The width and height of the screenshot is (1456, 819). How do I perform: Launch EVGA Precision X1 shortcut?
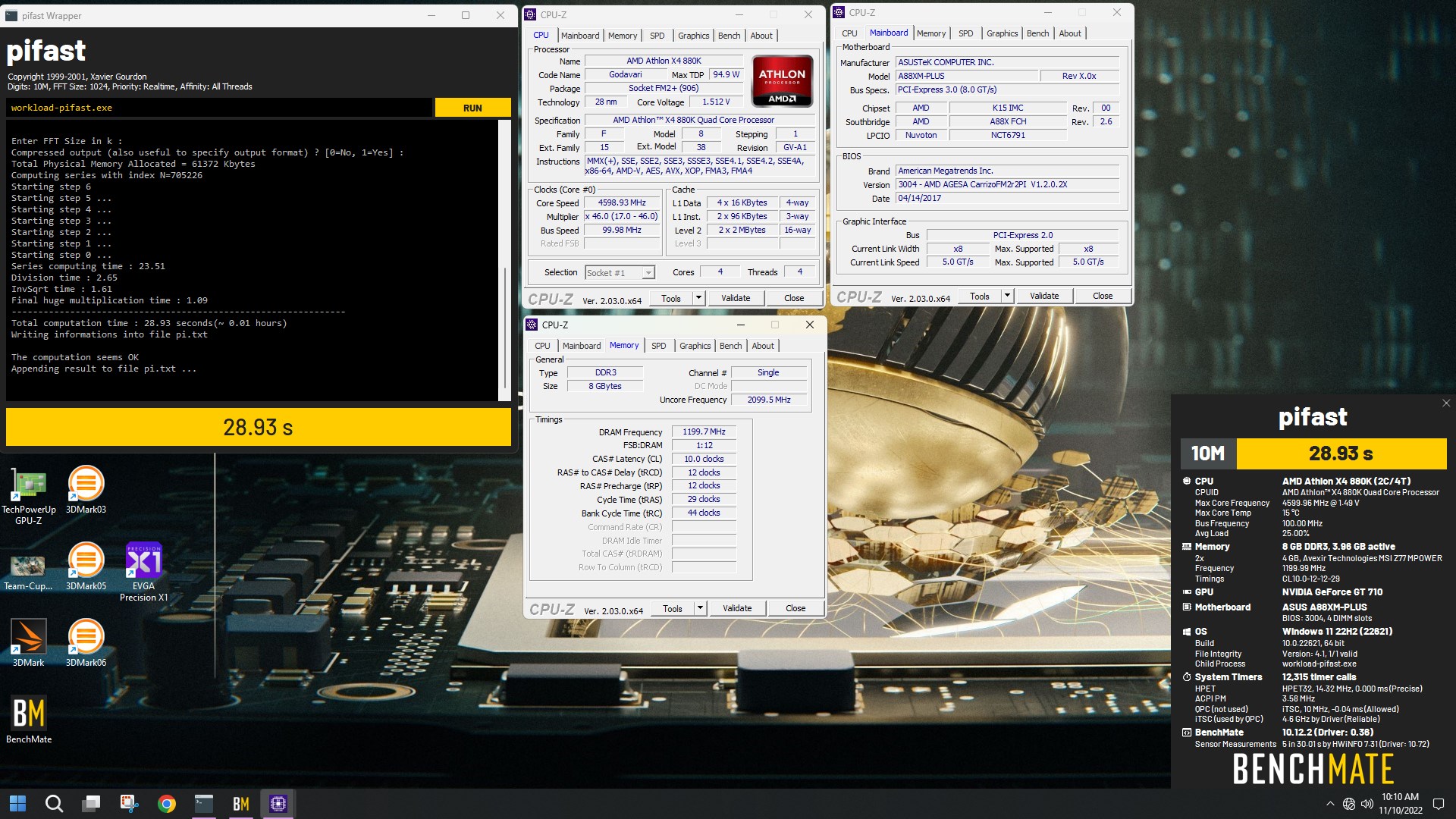click(x=143, y=573)
